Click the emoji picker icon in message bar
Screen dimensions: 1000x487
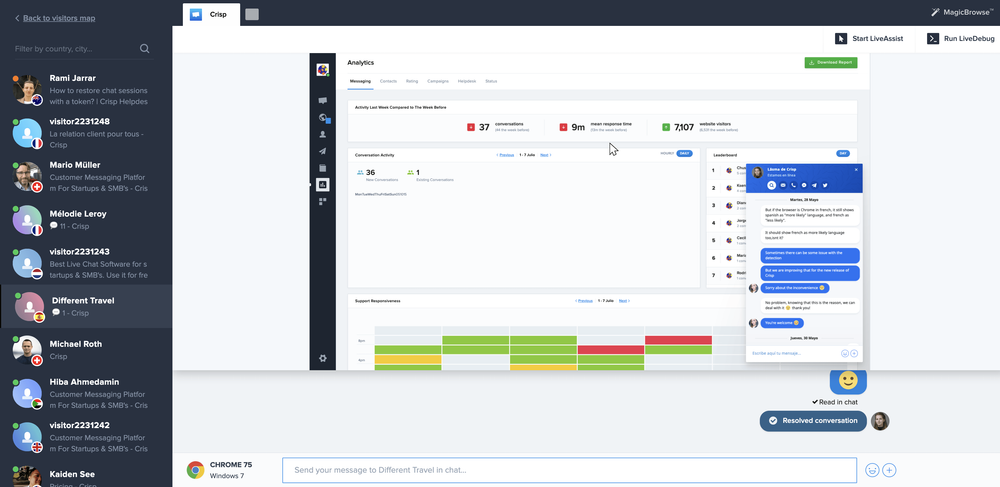(x=872, y=470)
